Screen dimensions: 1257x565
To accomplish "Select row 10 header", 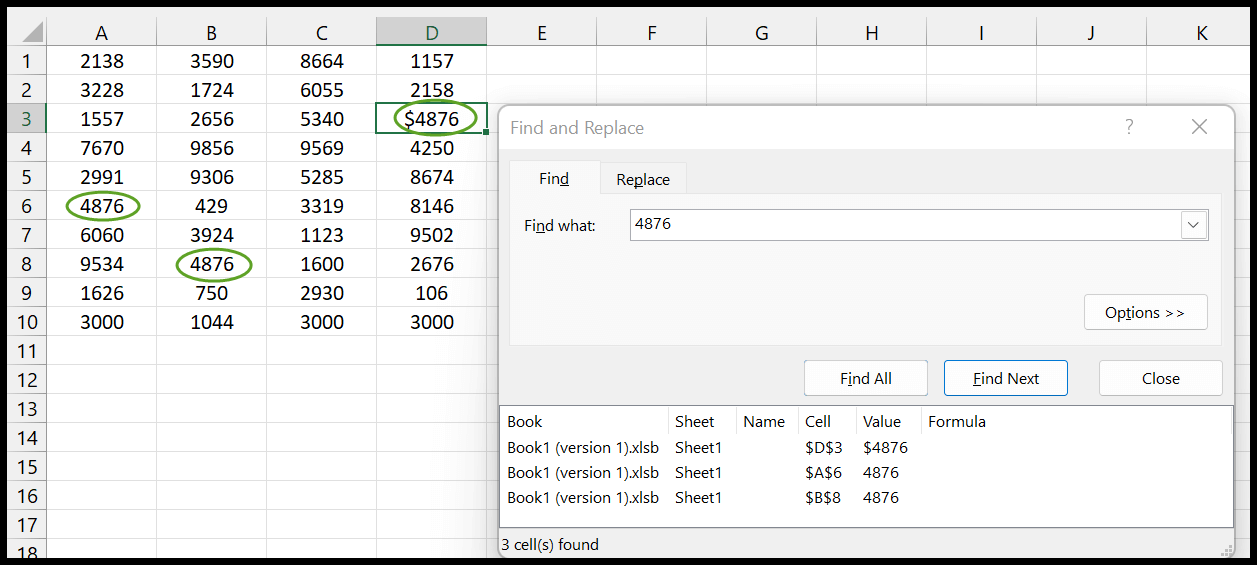I will [25, 322].
